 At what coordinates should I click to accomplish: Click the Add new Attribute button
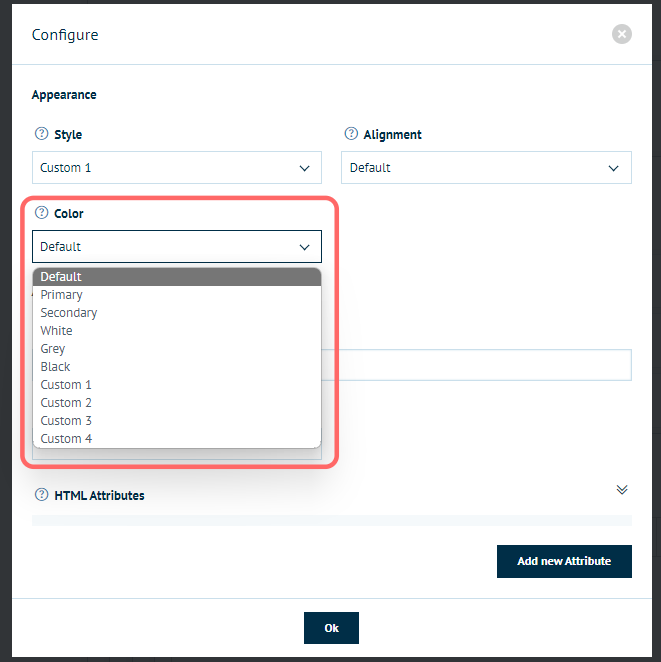click(x=564, y=561)
